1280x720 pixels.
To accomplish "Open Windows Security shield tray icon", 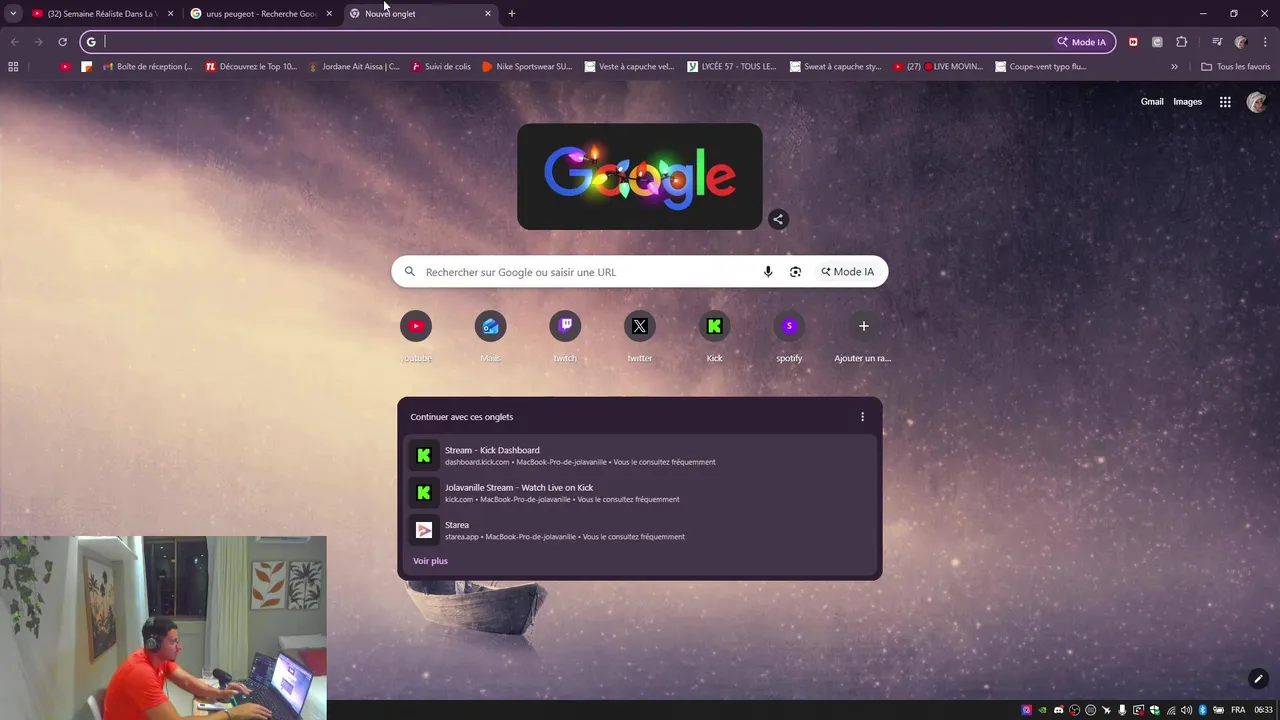I will coord(1154,710).
